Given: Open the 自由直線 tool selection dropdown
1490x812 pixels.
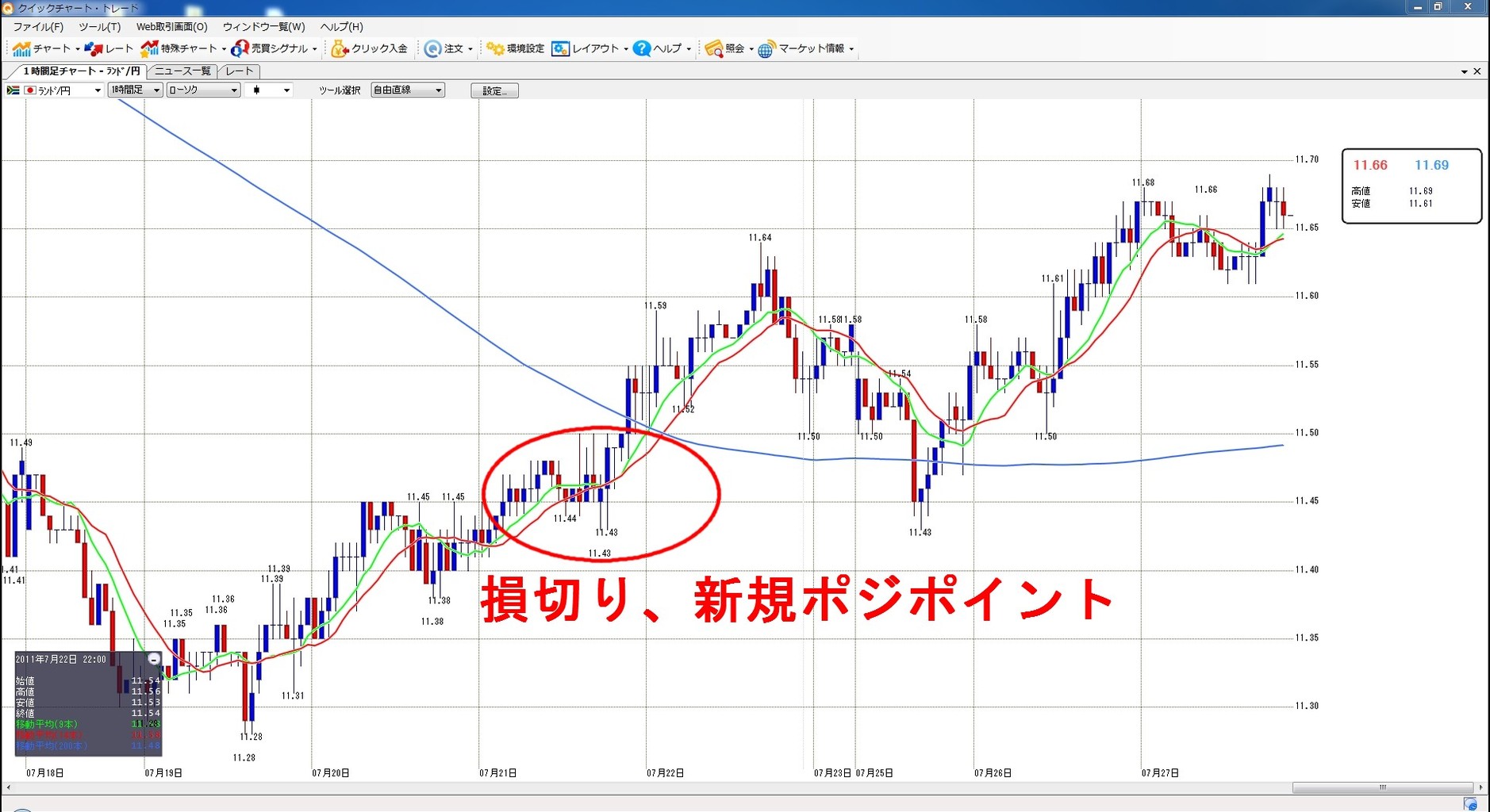Looking at the screenshot, I should point(408,90).
